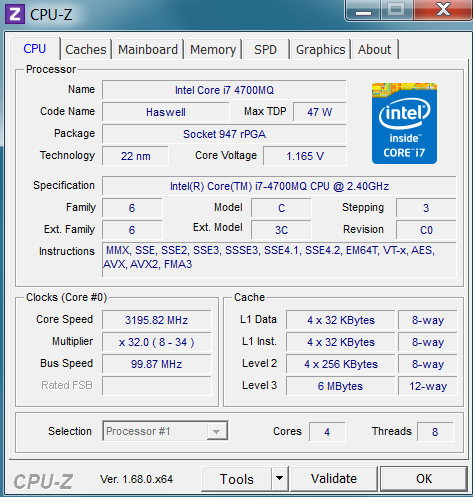Click the Level 2 size 4 x 256 KBytes
Screen dimensions: 473x497
341,364
